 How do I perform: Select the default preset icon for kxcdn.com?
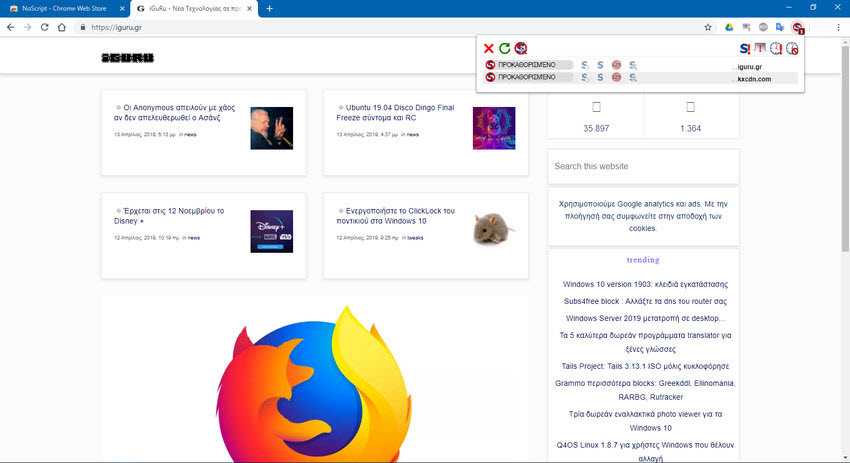pyautogui.click(x=490, y=78)
